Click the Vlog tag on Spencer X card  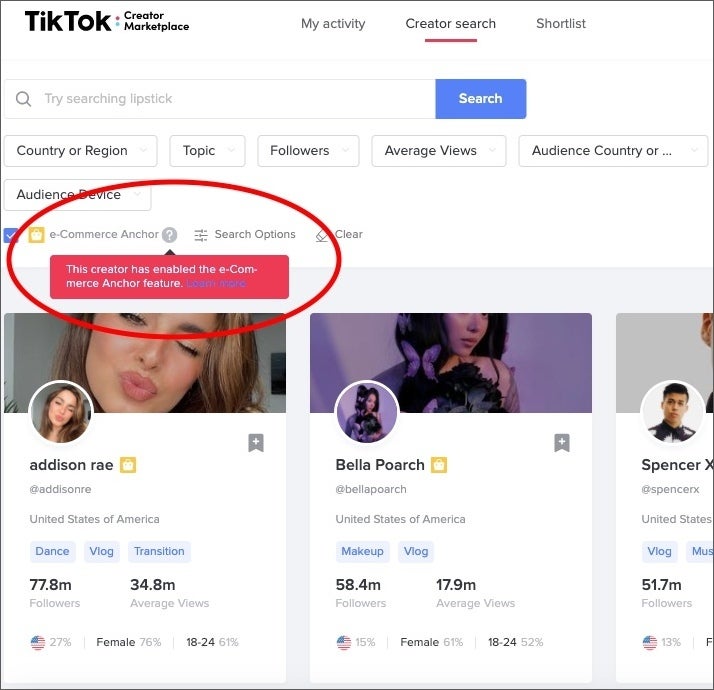click(659, 552)
